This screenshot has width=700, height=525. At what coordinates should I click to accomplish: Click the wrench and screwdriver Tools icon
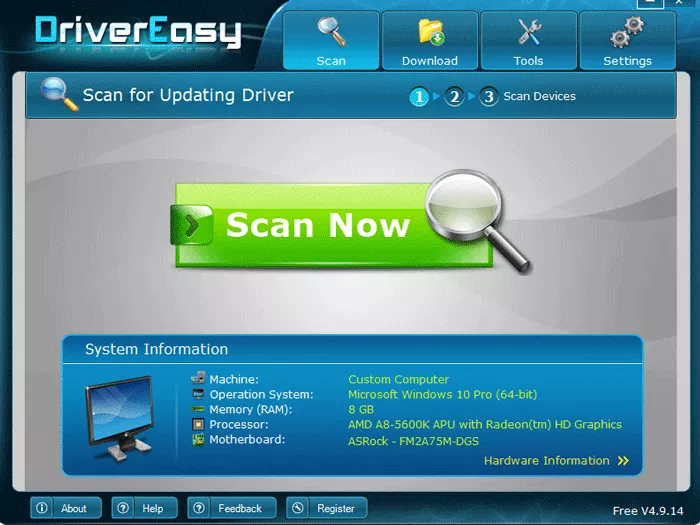529,32
